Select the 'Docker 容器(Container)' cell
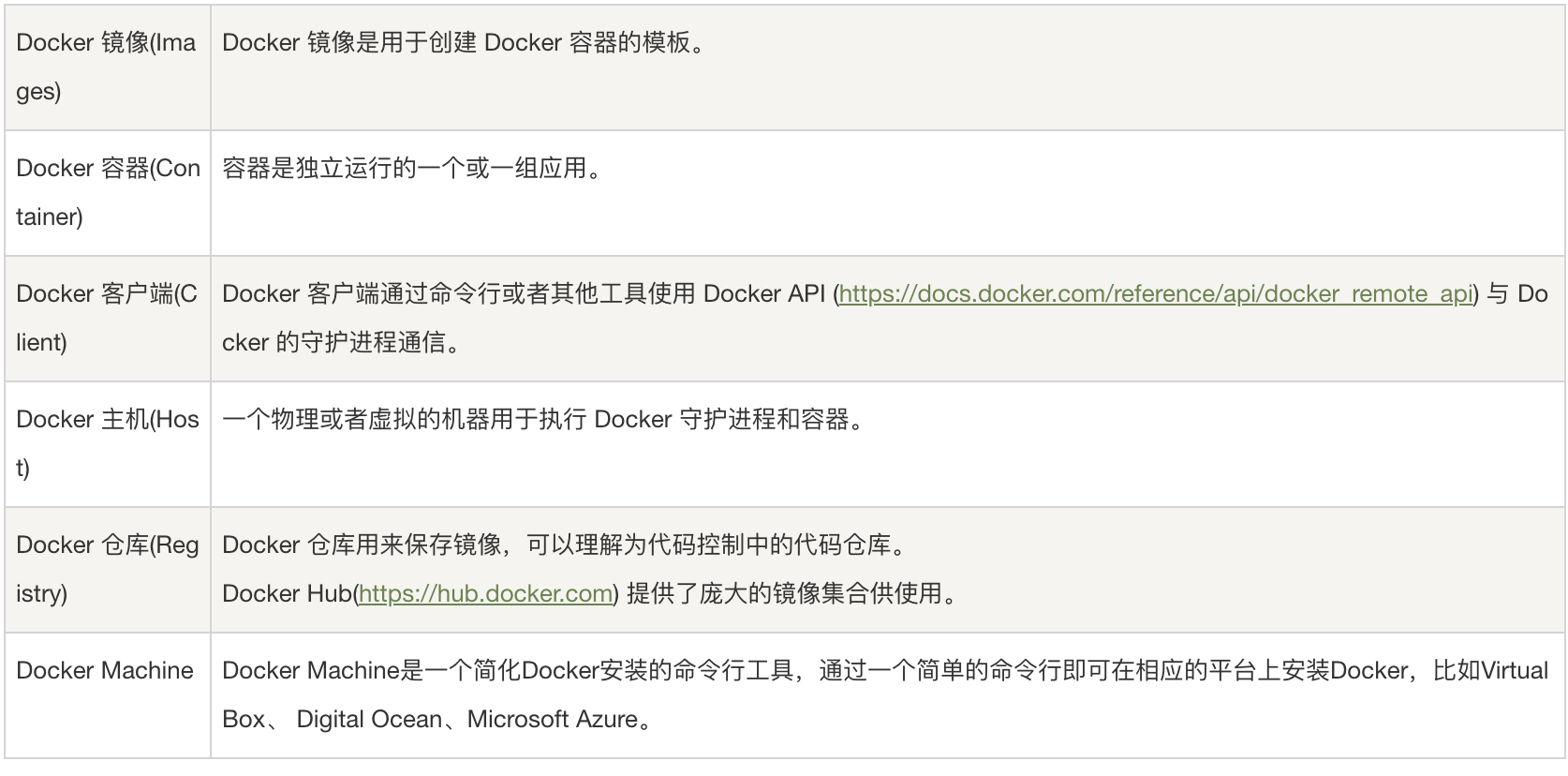Screen dimensions: 1568x776 point(108,193)
